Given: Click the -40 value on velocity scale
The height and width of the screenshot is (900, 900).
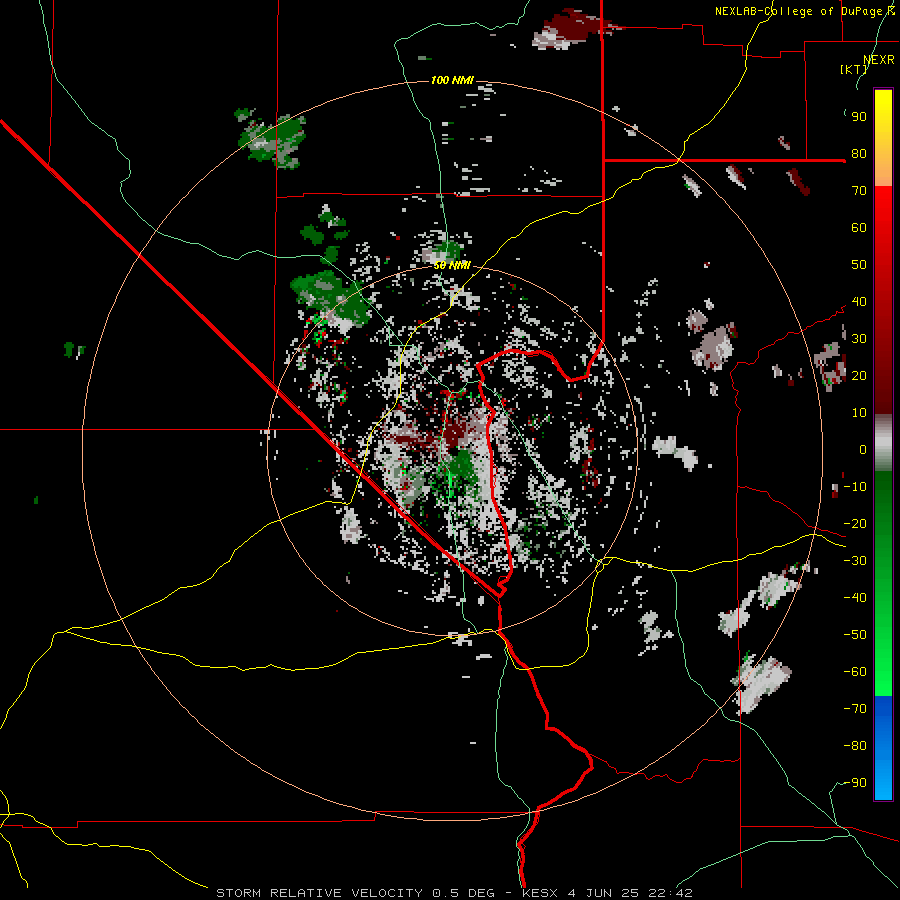Looking at the screenshot, I should (x=855, y=598).
